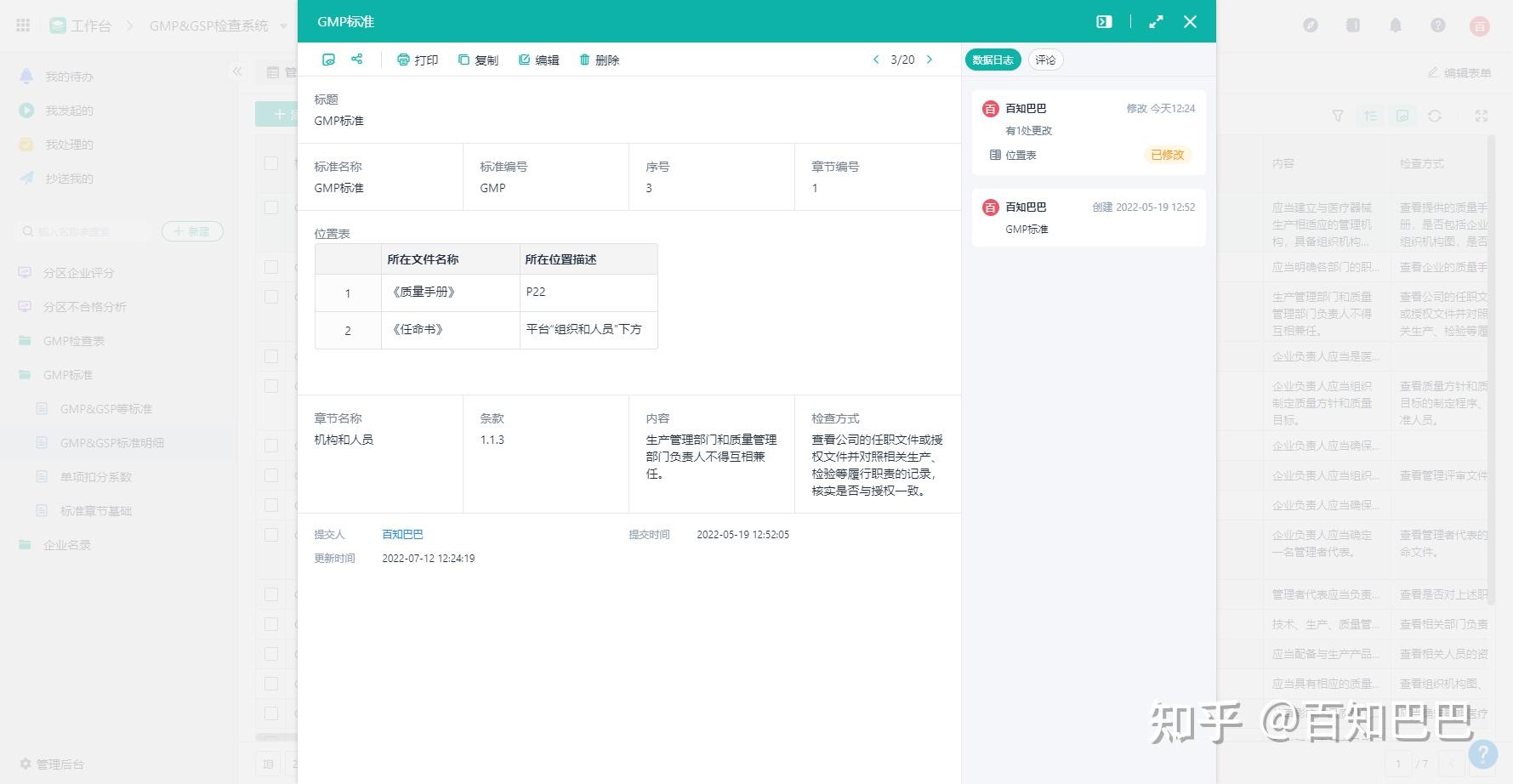Open the print (打印) function
Image resolution: width=1513 pixels, height=784 pixels.
point(418,60)
